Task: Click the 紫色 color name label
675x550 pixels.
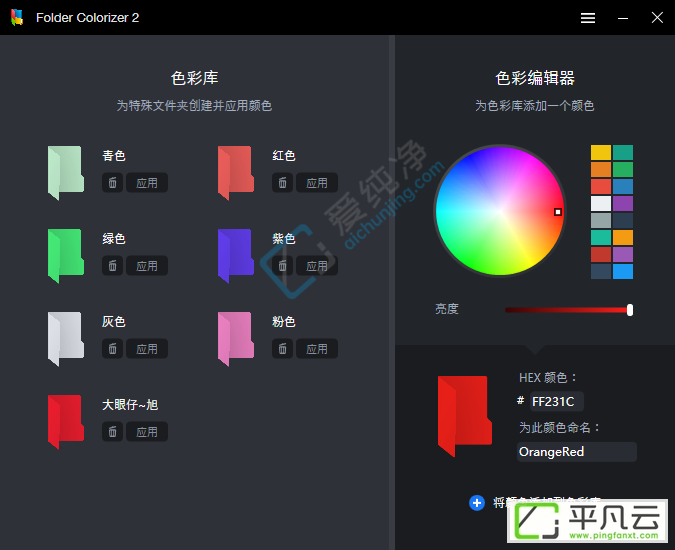Action: 284,238
